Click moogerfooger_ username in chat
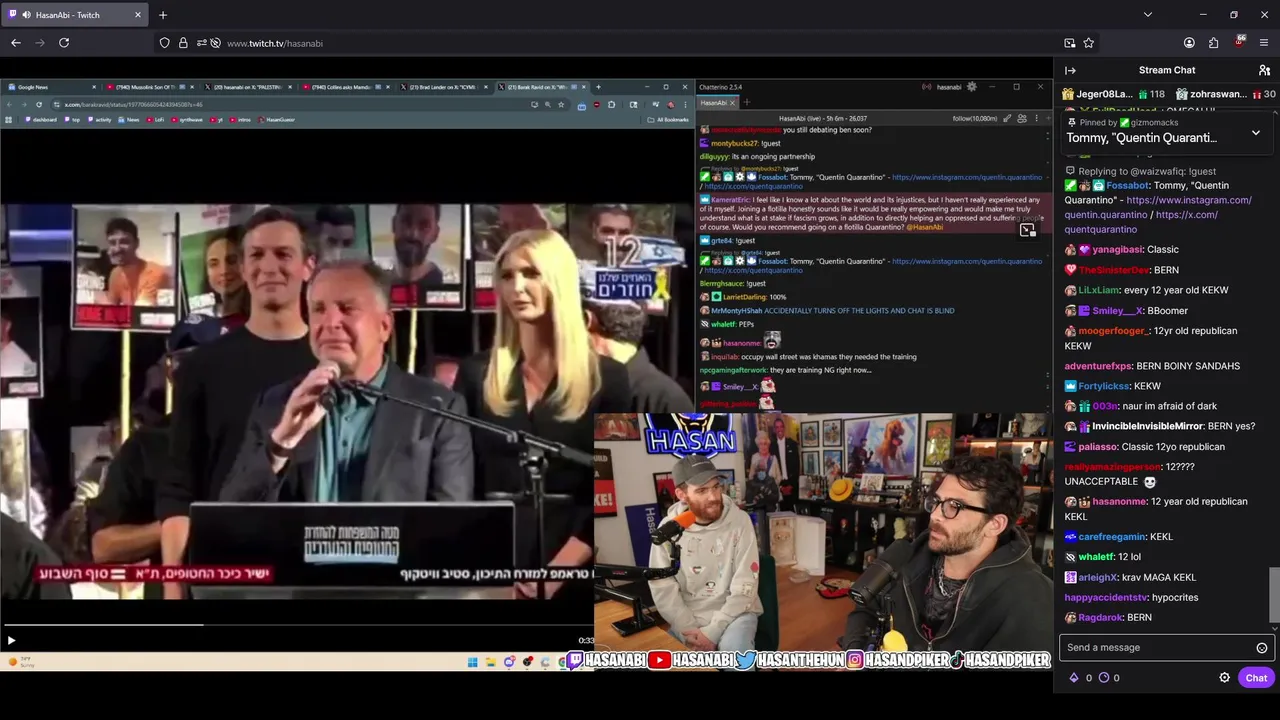The image size is (1280, 720). click(1112, 331)
